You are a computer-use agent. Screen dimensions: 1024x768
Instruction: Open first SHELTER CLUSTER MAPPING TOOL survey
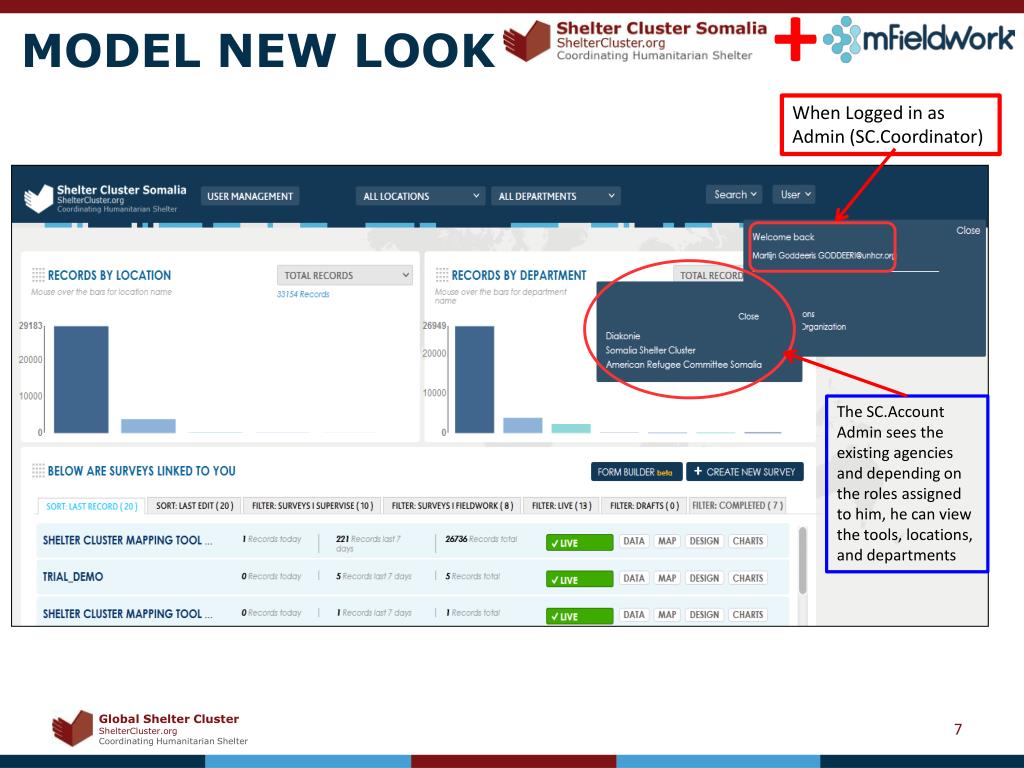click(x=127, y=541)
